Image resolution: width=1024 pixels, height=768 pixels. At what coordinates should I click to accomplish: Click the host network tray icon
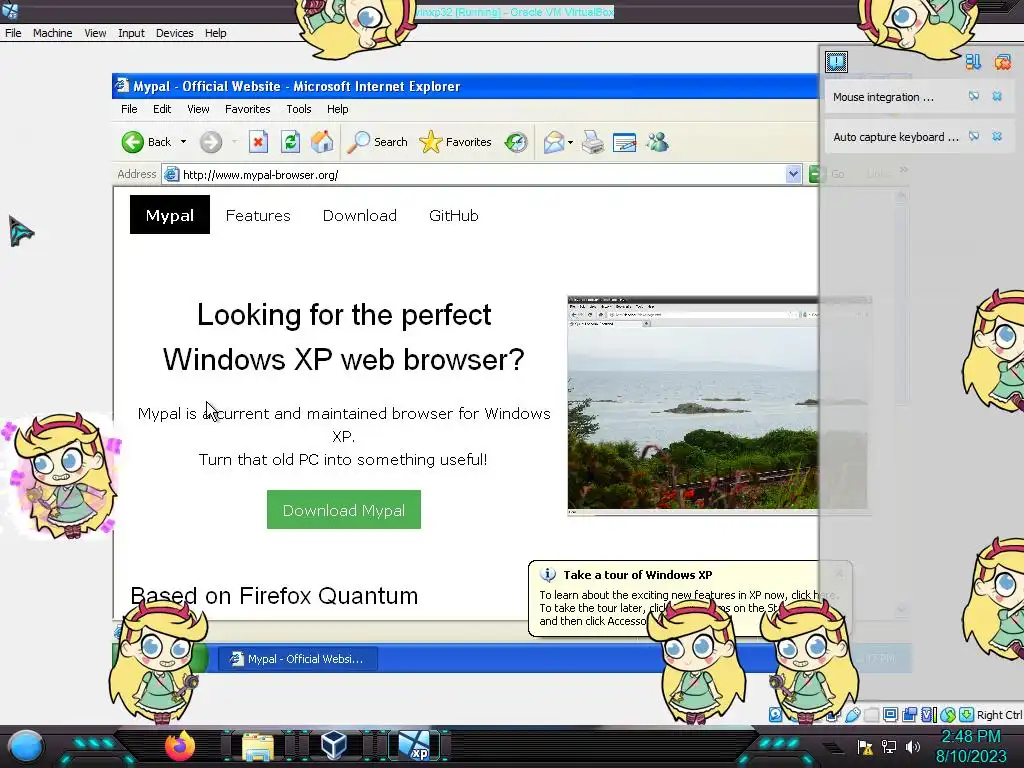[889, 746]
